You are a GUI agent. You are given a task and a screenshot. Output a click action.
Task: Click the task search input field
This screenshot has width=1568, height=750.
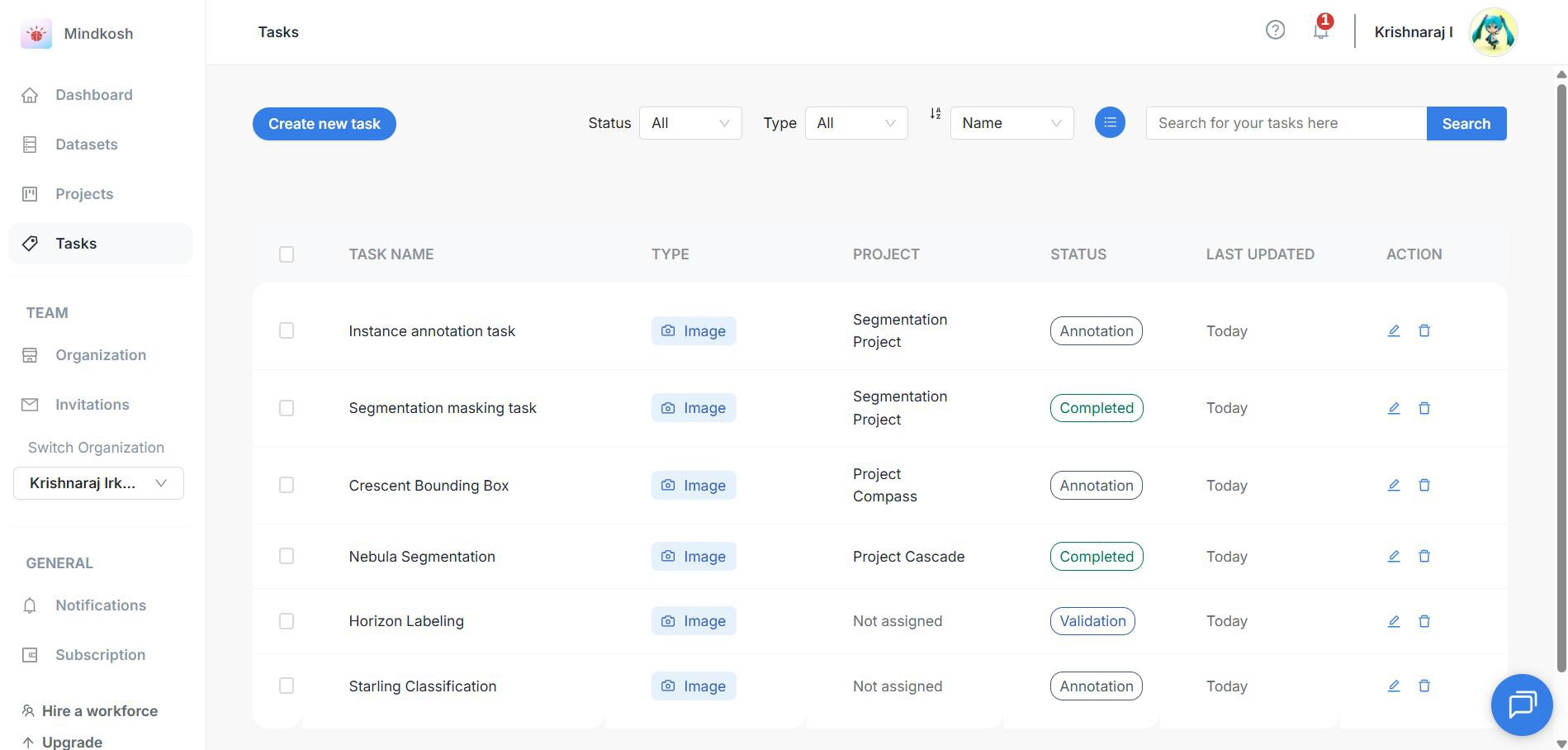pyautogui.click(x=1286, y=123)
